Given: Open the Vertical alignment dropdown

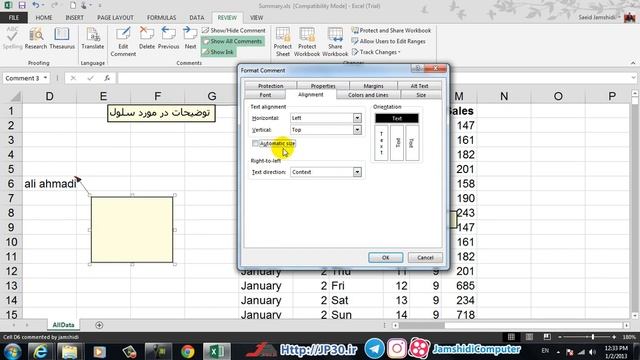Looking at the screenshot, I should click(x=357, y=130).
